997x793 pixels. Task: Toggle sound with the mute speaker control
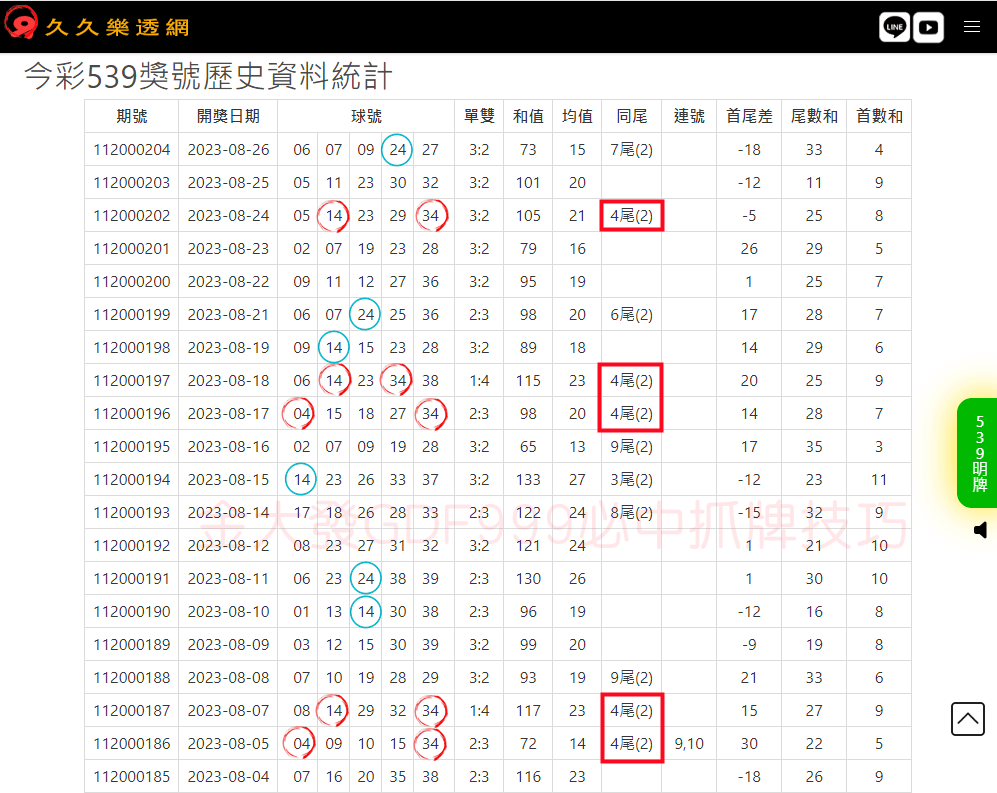point(980,530)
